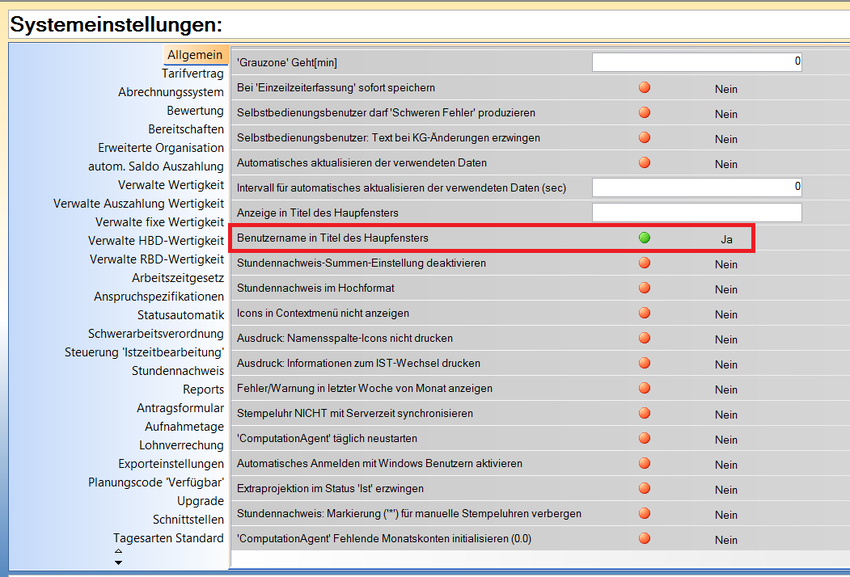Click the 'Grauzone Geht[min]' value field

pyautogui.click(x=697, y=62)
